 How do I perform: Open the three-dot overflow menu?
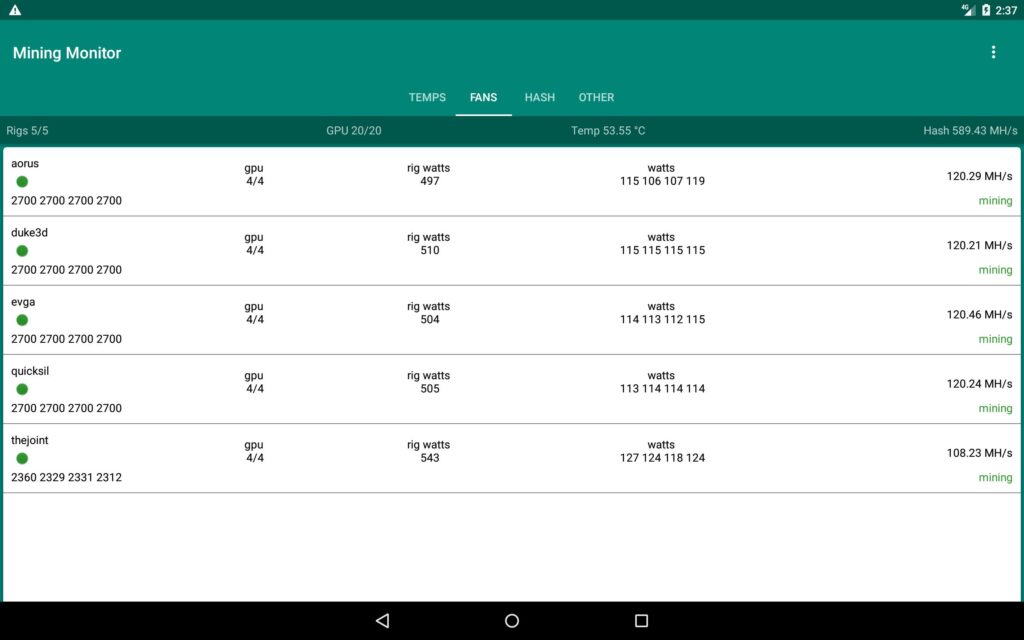pyautogui.click(x=992, y=53)
